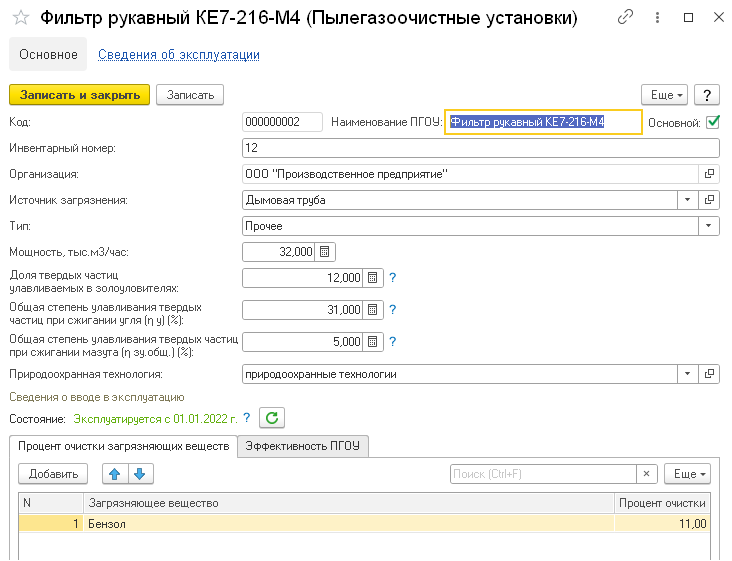Expand the Источник загрязнения dropdown
The image size is (732, 561).
tap(687, 200)
